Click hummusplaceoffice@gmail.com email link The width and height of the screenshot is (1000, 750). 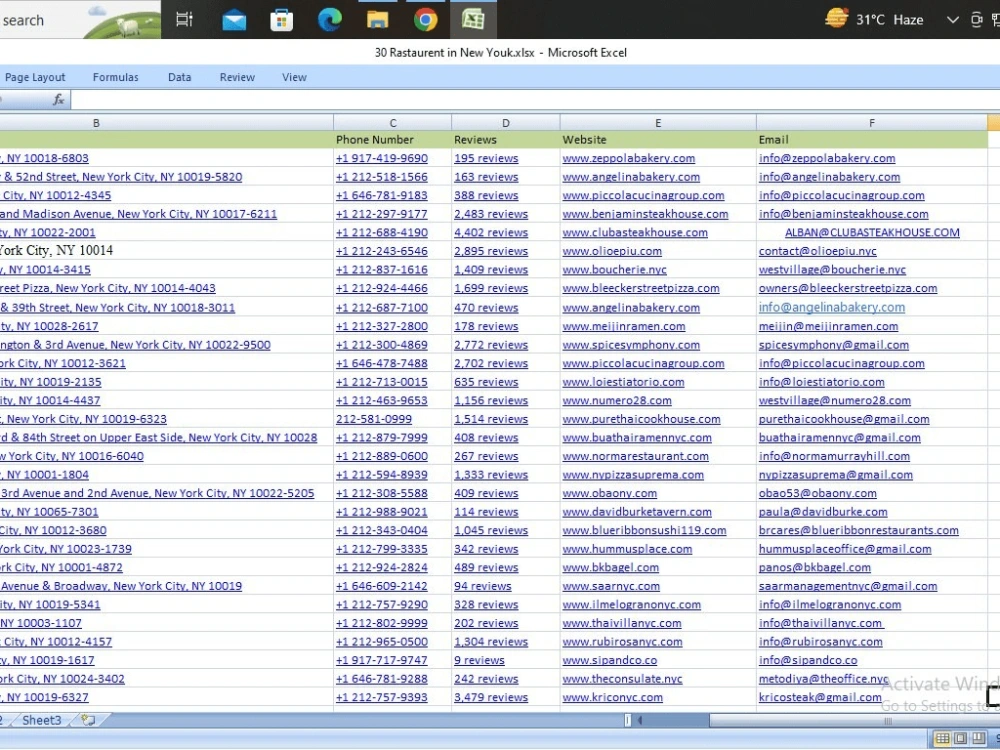pyautogui.click(x=844, y=549)
